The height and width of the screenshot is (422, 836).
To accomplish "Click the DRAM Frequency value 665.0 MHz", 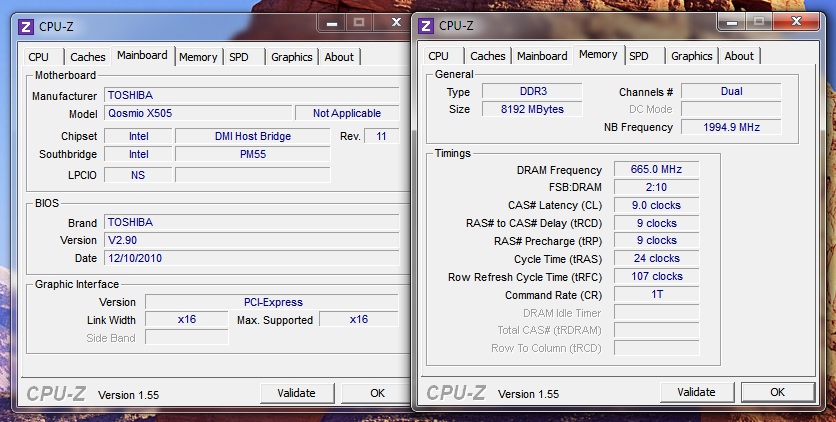I will [656, 169].
